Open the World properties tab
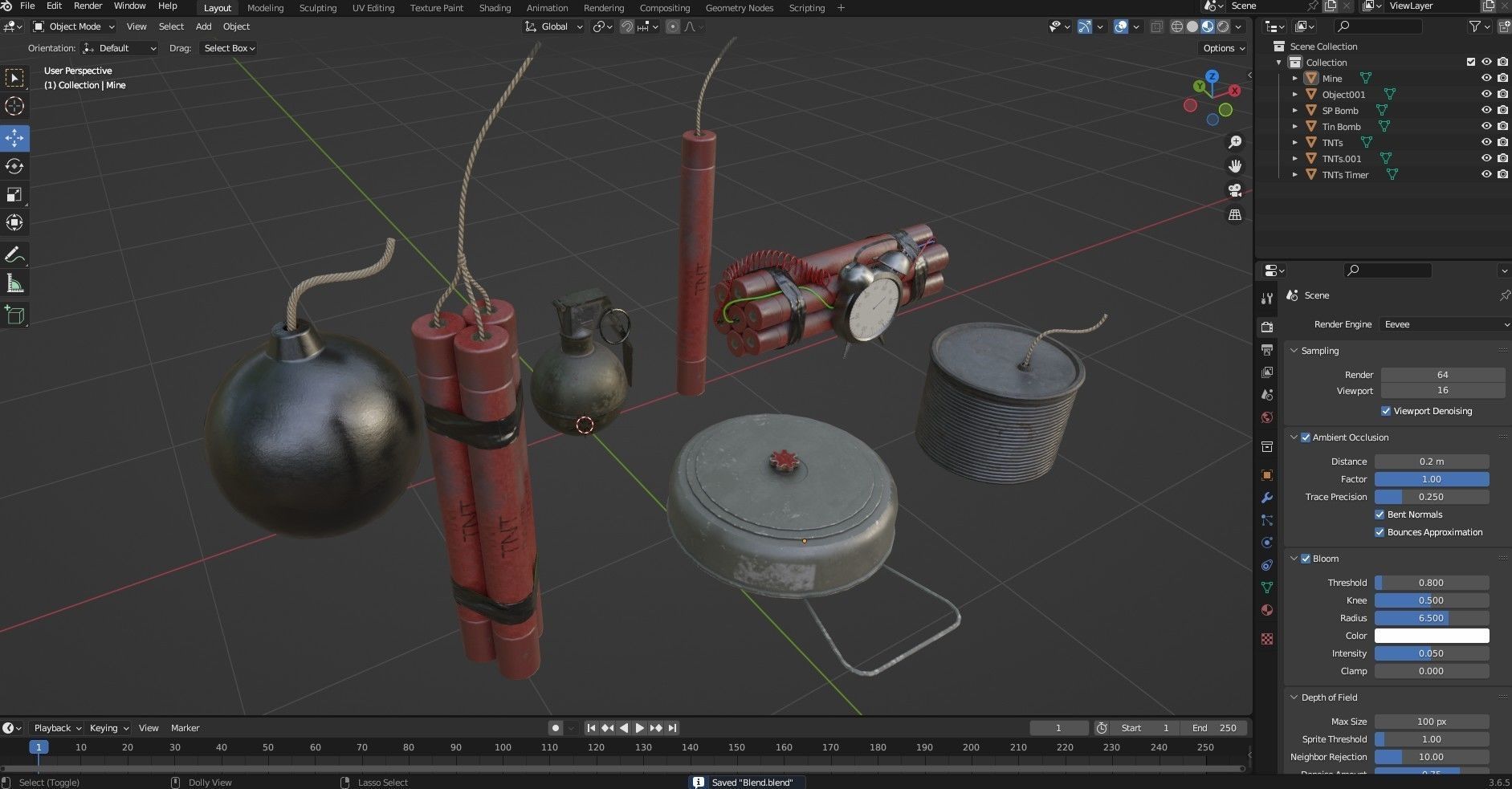1512x789 pixels. [1267, 417]
